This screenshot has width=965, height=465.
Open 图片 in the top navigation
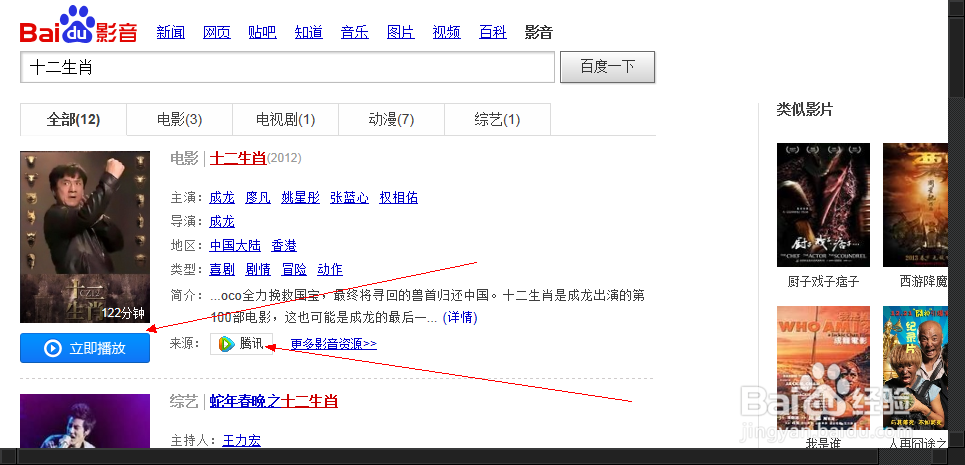(400, 32)
